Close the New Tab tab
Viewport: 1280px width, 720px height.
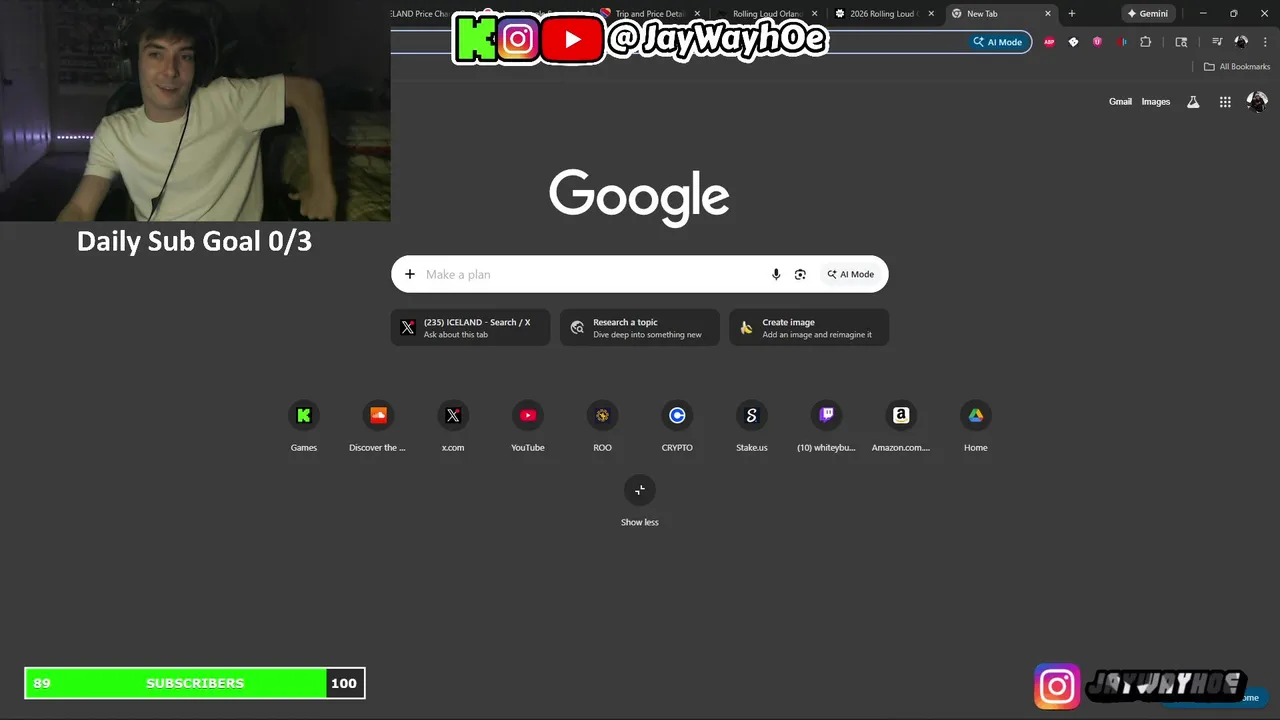[1048, 14]
